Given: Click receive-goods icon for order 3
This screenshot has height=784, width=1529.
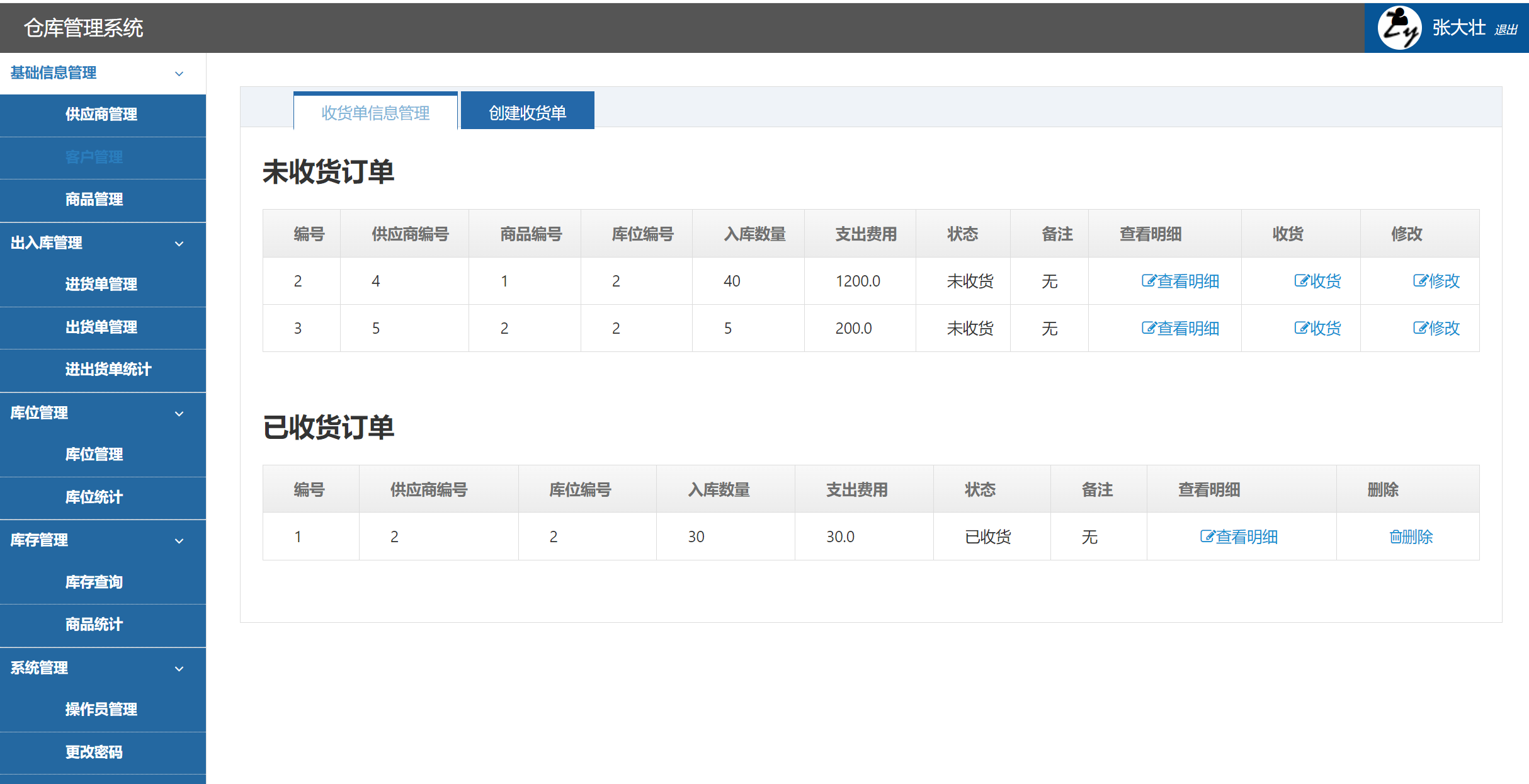Looking at the screenshot, I should pyautogui.click(x=1301, y=329).
